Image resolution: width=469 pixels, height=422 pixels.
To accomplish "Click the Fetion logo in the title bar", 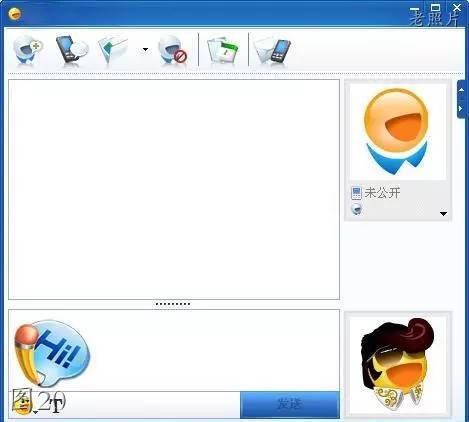I will point(15,14).
